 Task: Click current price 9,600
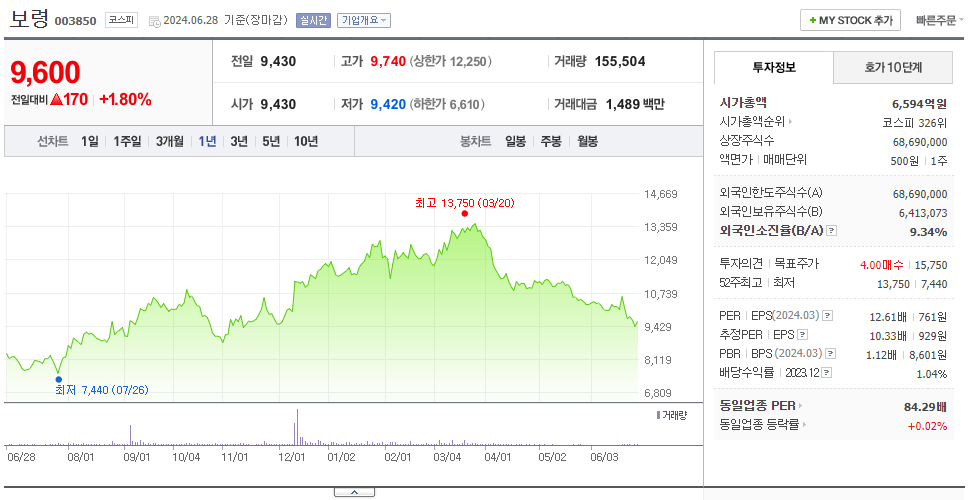45,73
